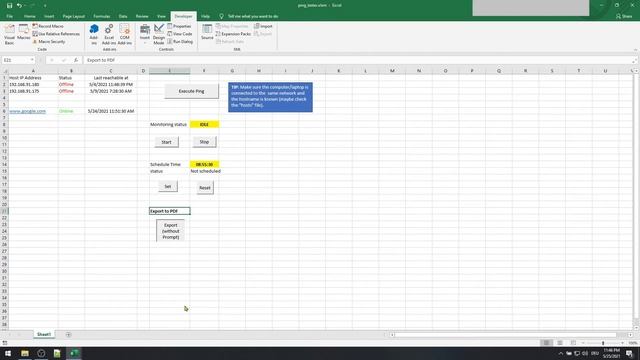The width and height of the screenshot is (640, 360).
Task: Add a new sheet with plus icon
Action: (68, 335)
